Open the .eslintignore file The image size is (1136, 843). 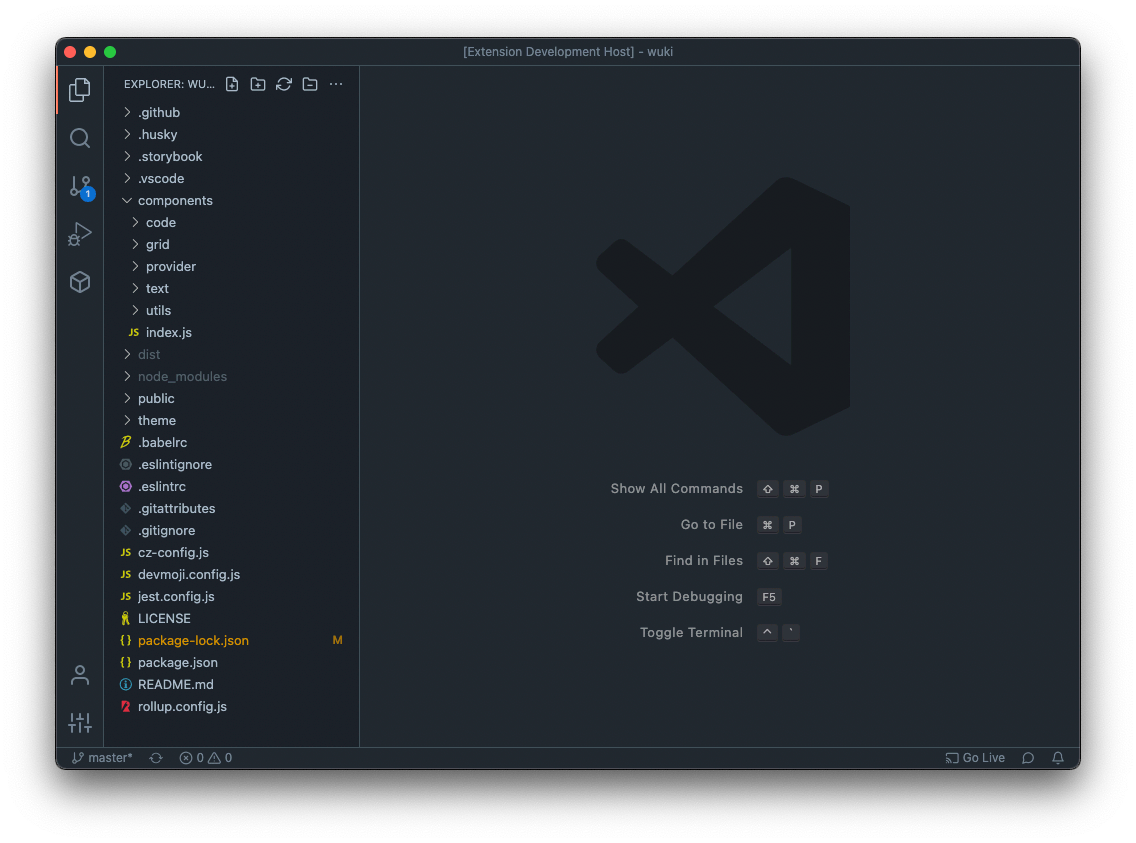tap(232, 464)
